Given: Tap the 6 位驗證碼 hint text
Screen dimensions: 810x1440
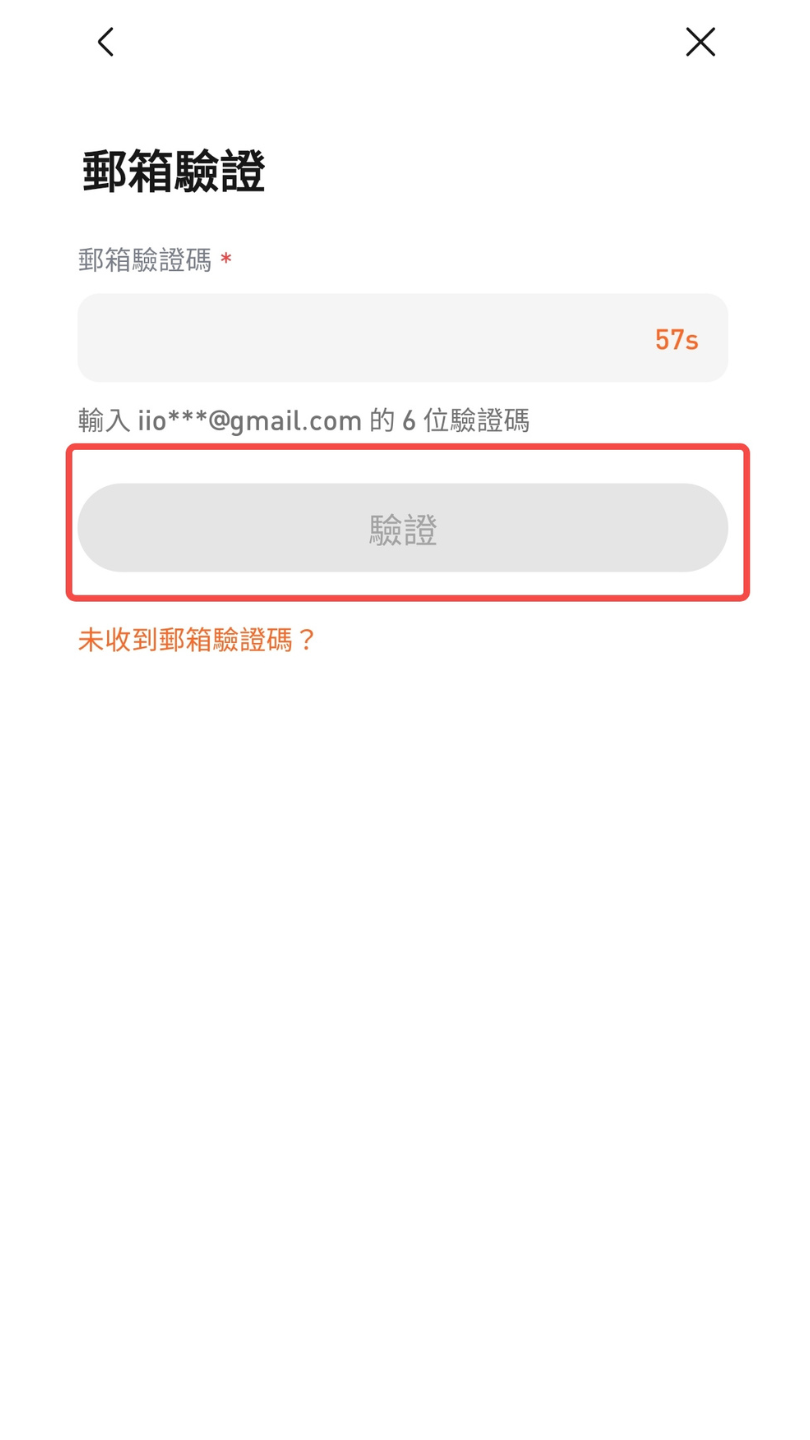Looking at the screenshot, I should coord(466,421).
